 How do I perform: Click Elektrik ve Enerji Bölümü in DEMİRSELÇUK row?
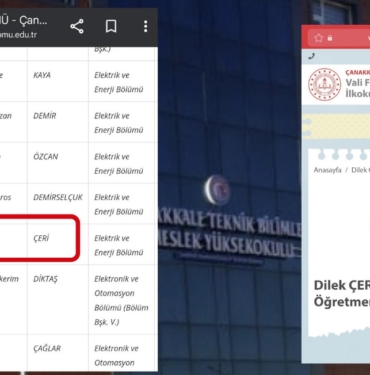(x=119, y=204)
